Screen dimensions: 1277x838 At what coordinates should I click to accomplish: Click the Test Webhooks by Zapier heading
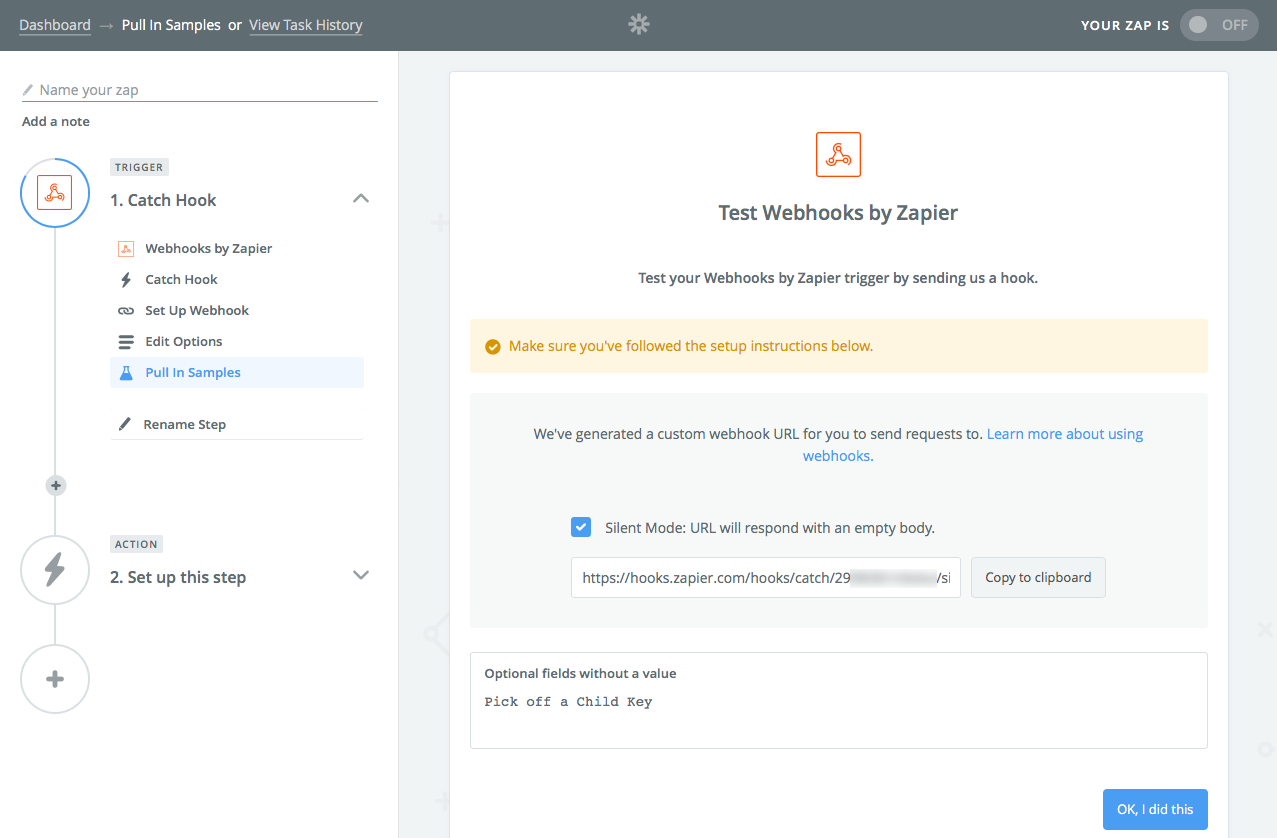coord(838,213)
